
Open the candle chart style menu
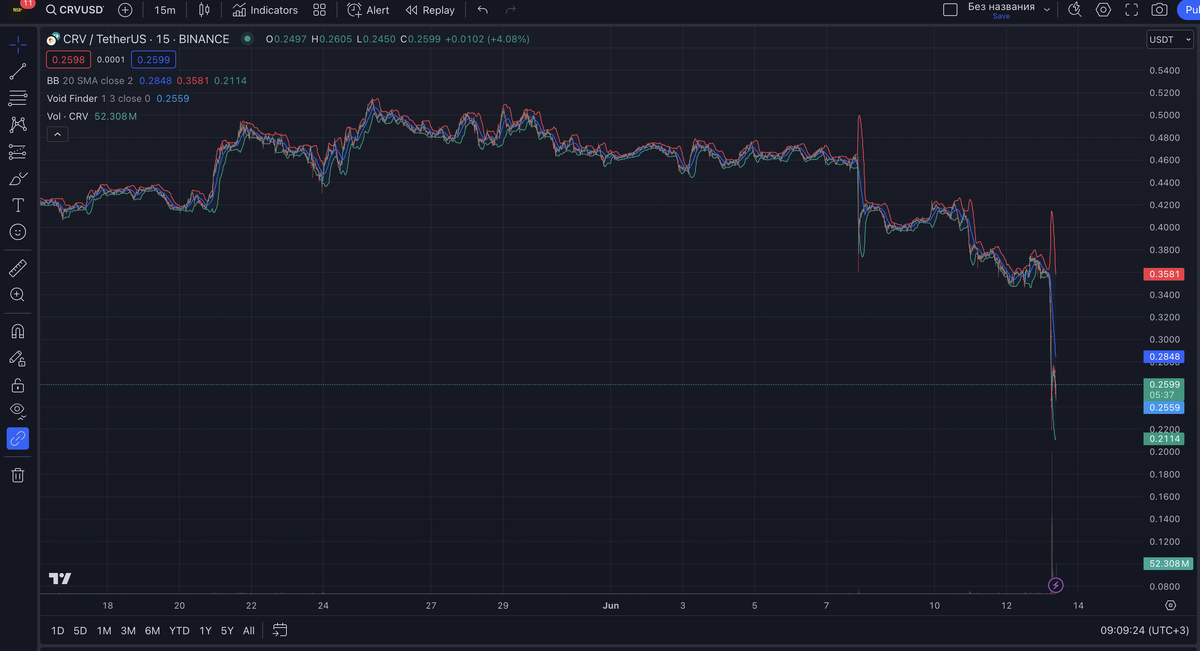click(204, 10)
